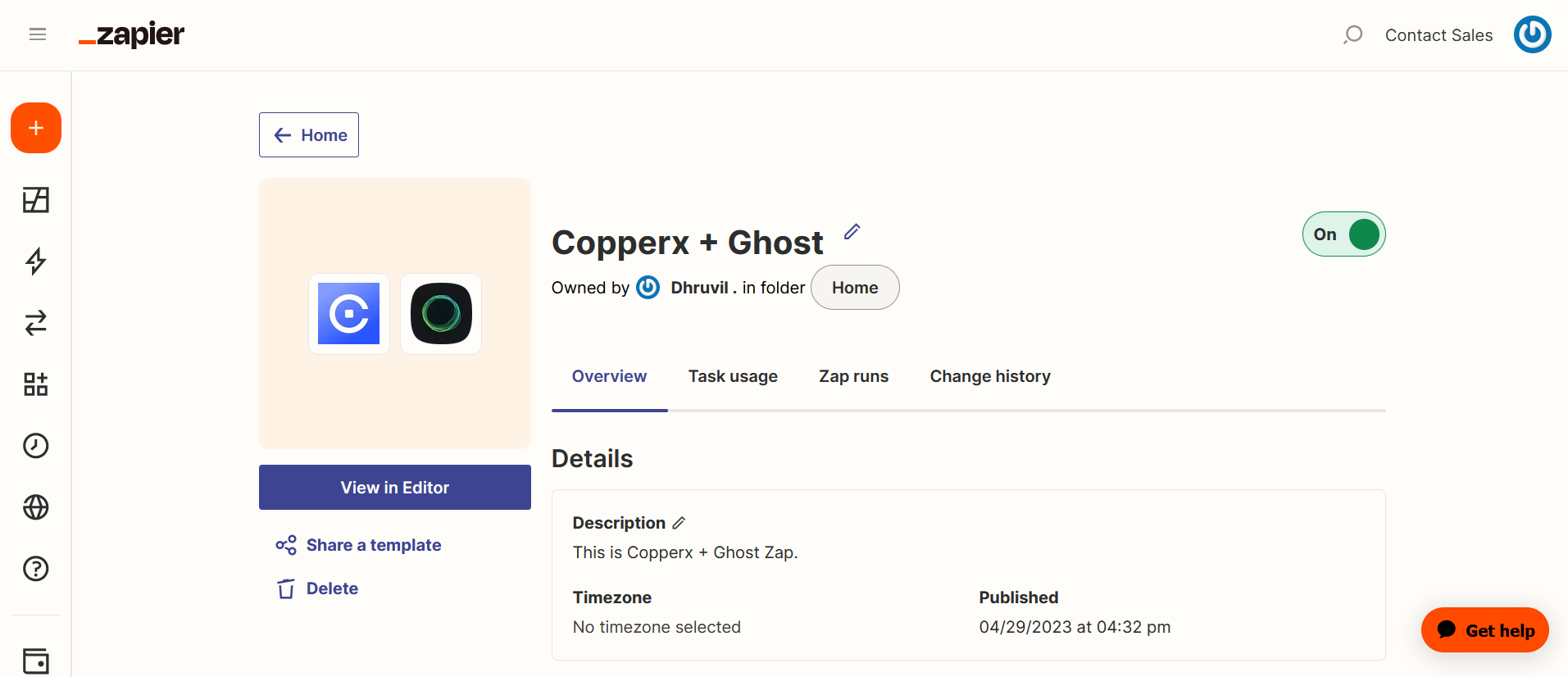Click the share icon beside Share a template
Viewport: 1568px width, 677px height.
[x=286, y=545]
